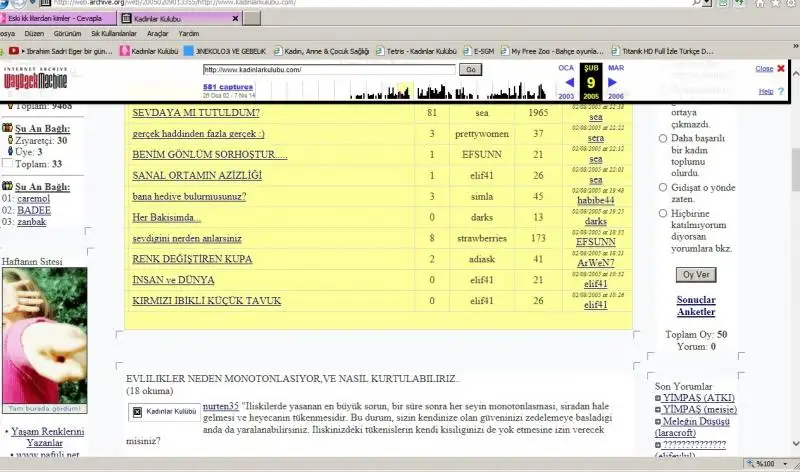
Task: Switch to the 'Eski iki ilardan kimler' tab
Action: point(57,18)
